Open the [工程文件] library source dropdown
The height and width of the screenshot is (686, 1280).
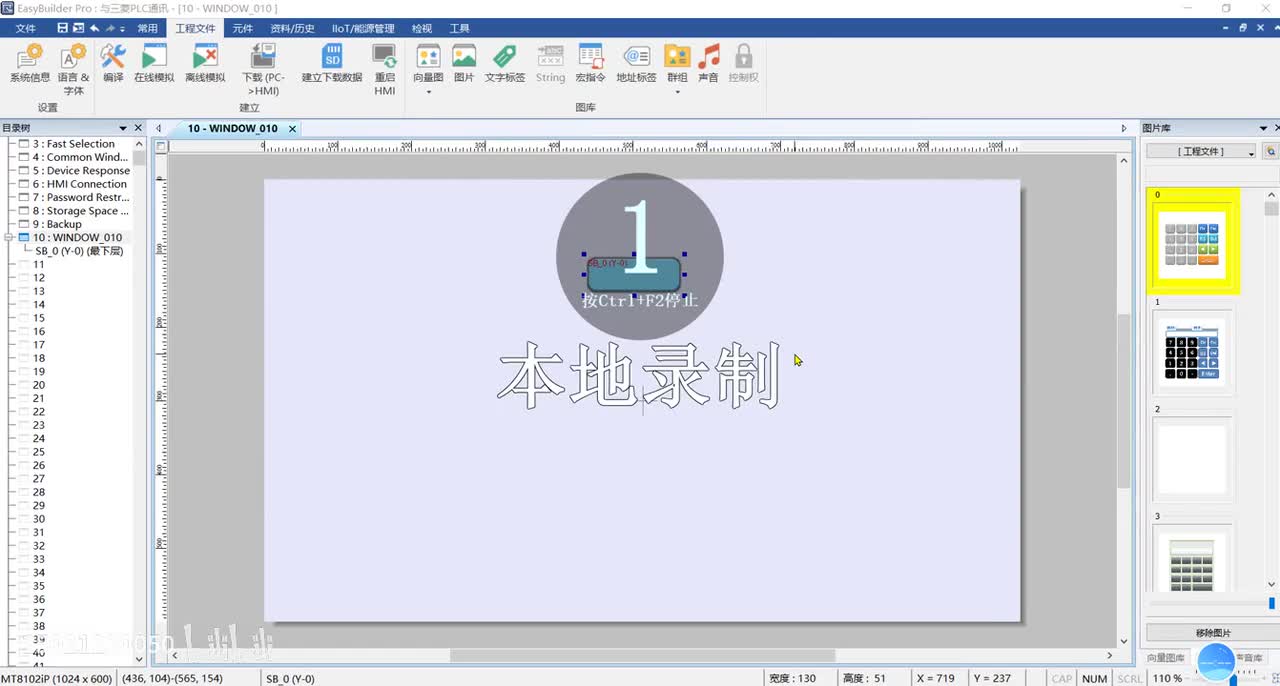[x=1201, y=151]
